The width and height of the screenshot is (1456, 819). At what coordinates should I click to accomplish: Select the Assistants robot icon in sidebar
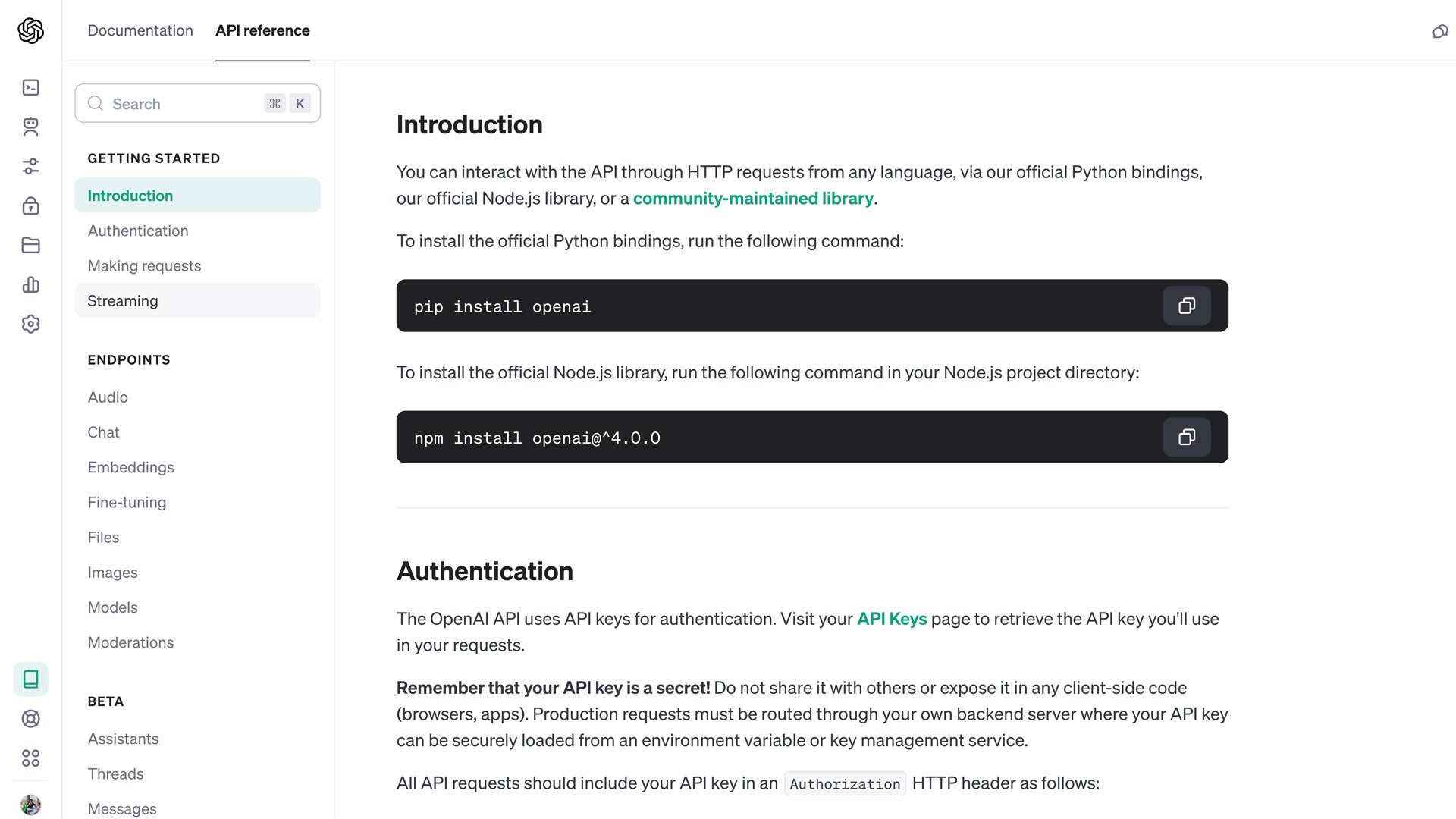30,127
